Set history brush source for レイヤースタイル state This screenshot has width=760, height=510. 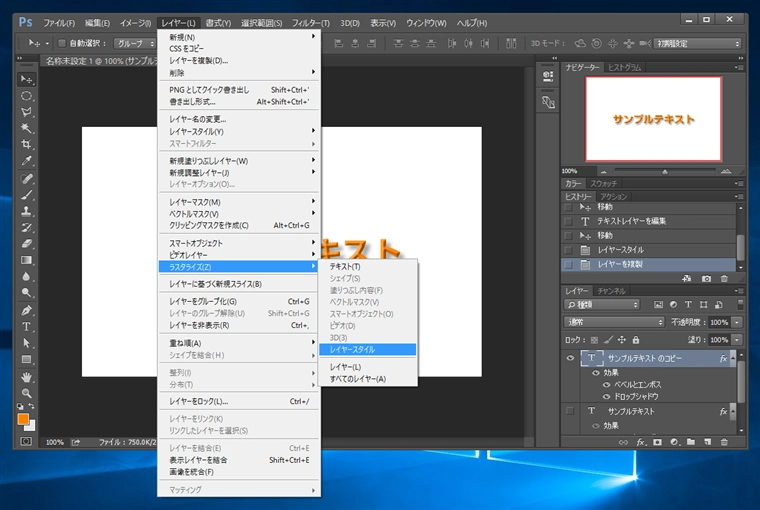click(x=569, y=250)
